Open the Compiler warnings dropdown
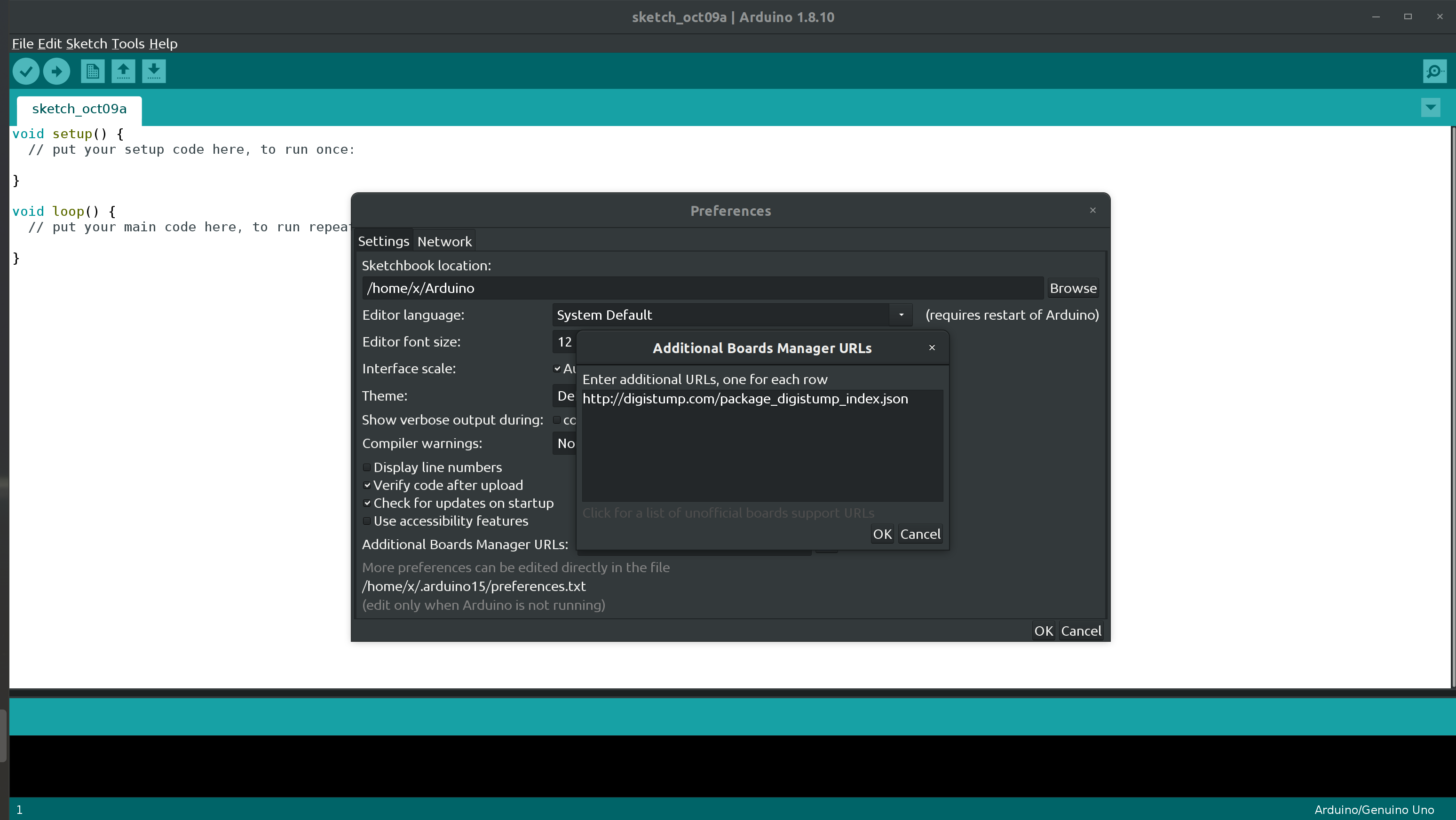 point(564,443)
